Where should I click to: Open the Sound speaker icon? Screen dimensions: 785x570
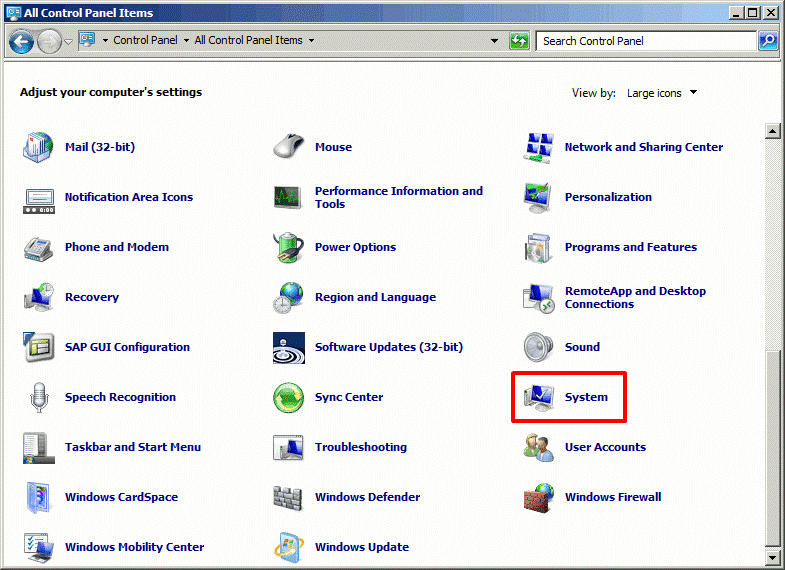(x=538, y=347)
